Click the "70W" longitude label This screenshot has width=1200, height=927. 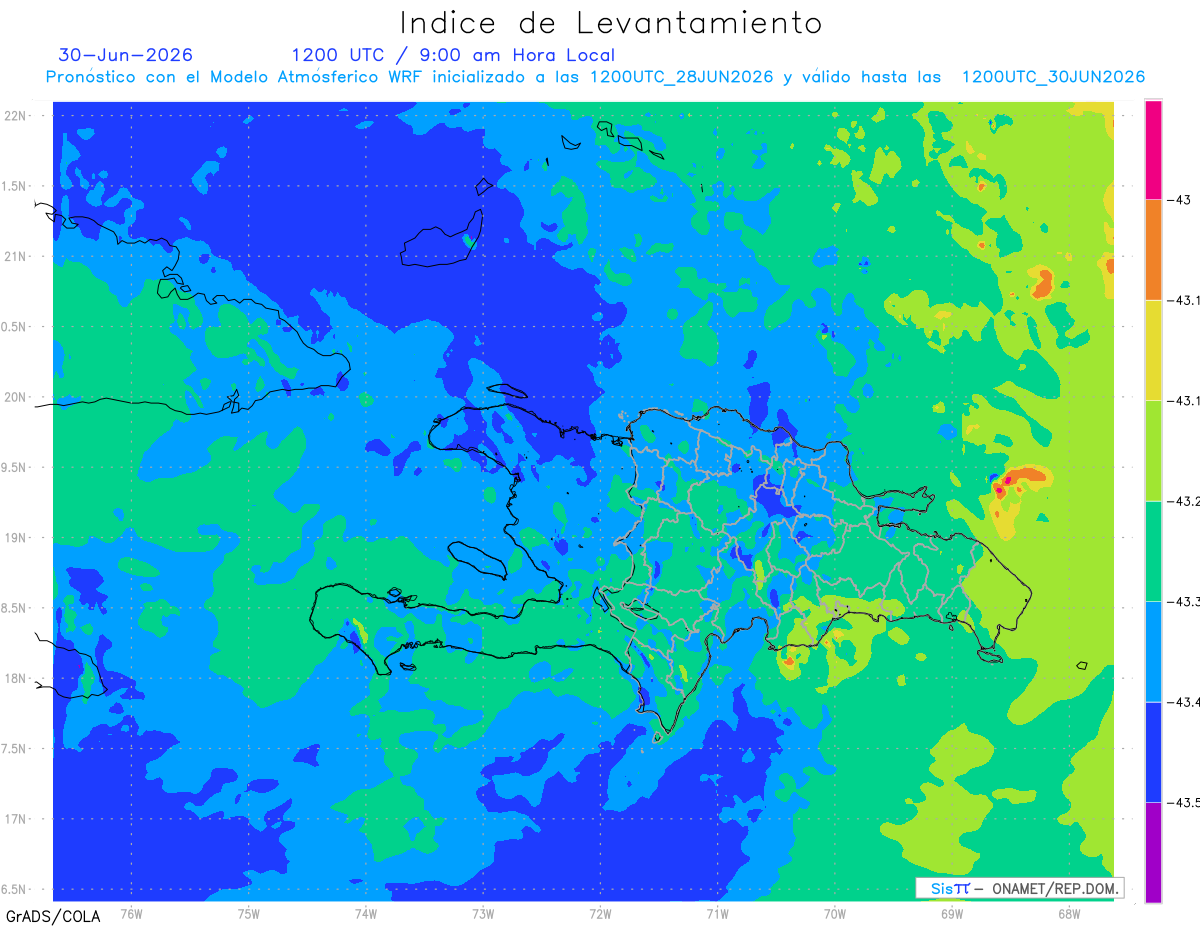tap(835, 913)
